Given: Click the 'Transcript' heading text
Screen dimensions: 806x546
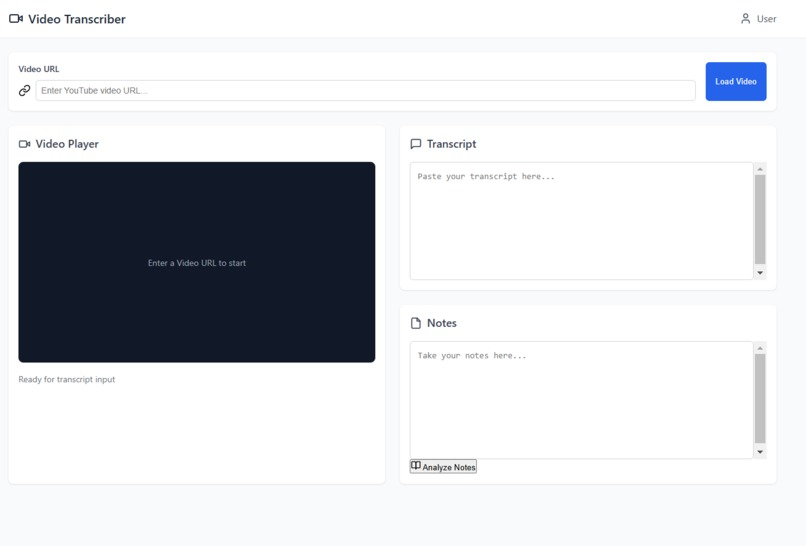Looking at the screenshot, I should (451, 144).
